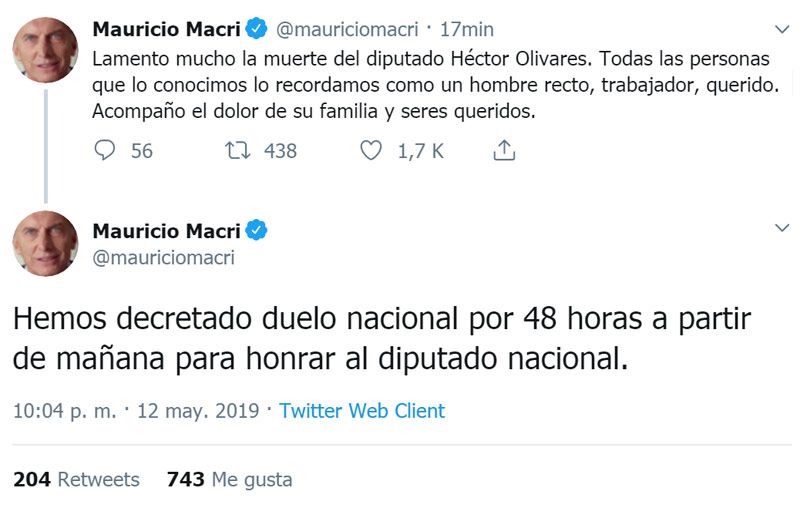Viewport: 800px width, 508px height.
Task: Like the first tweet with the heart icon
Action: point(371,151)
